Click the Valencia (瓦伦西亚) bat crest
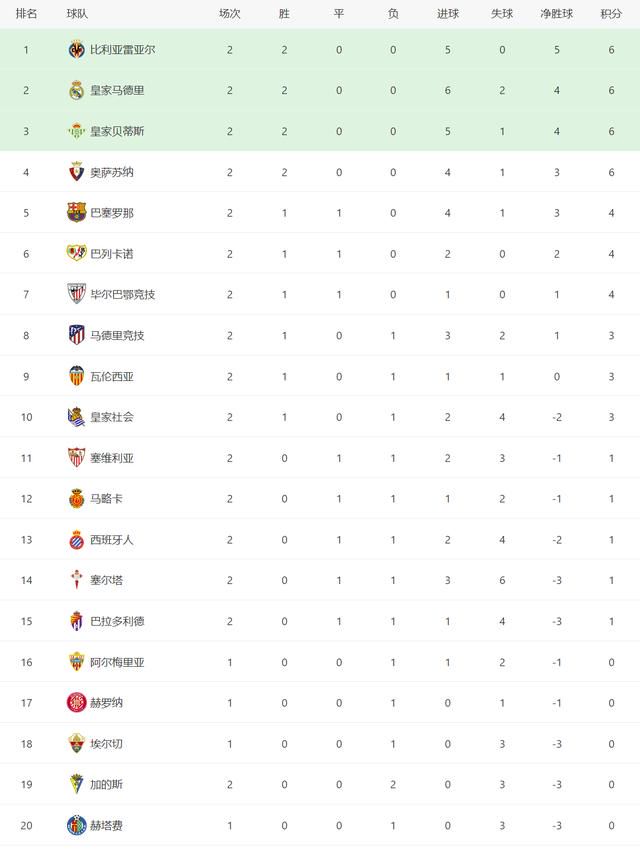Image resolution: width=640 pixels, height=852 pixels. click(77, 375)
